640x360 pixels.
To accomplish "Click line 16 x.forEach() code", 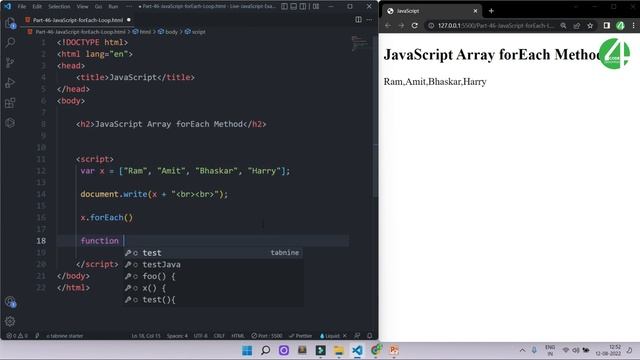I will point(107,218).
